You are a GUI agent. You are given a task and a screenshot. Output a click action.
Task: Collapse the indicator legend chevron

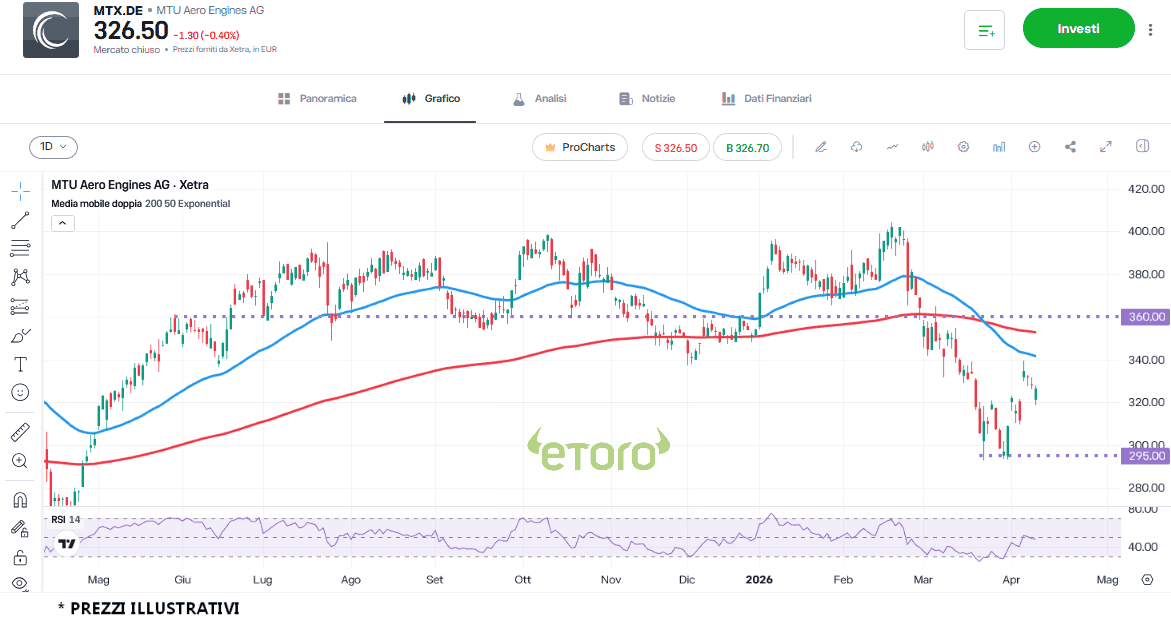[x=62, y=223]
